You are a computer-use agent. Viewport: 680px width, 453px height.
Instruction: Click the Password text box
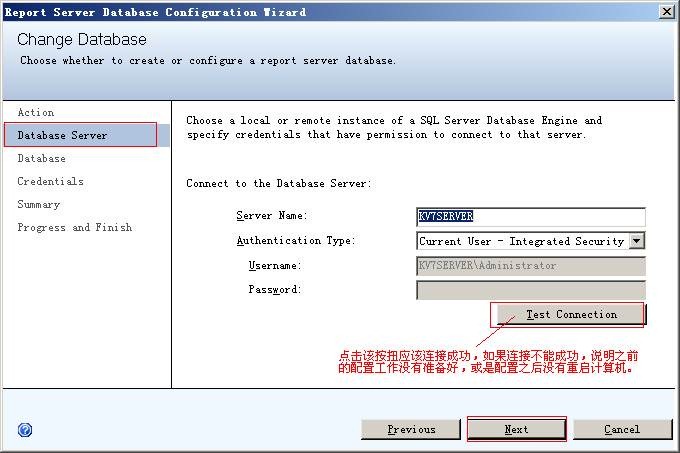point(530,290)
